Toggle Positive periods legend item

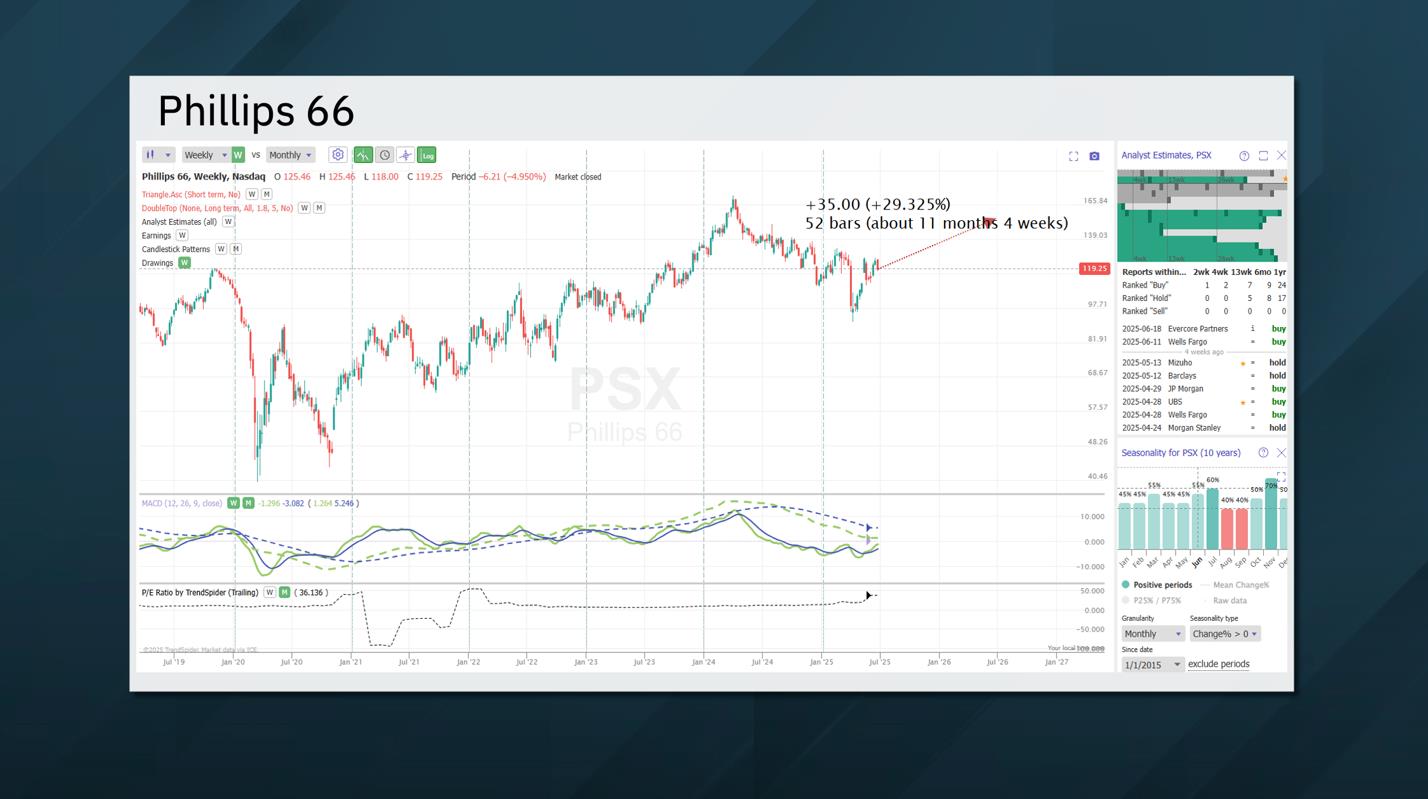click(x=1156, y=585)
